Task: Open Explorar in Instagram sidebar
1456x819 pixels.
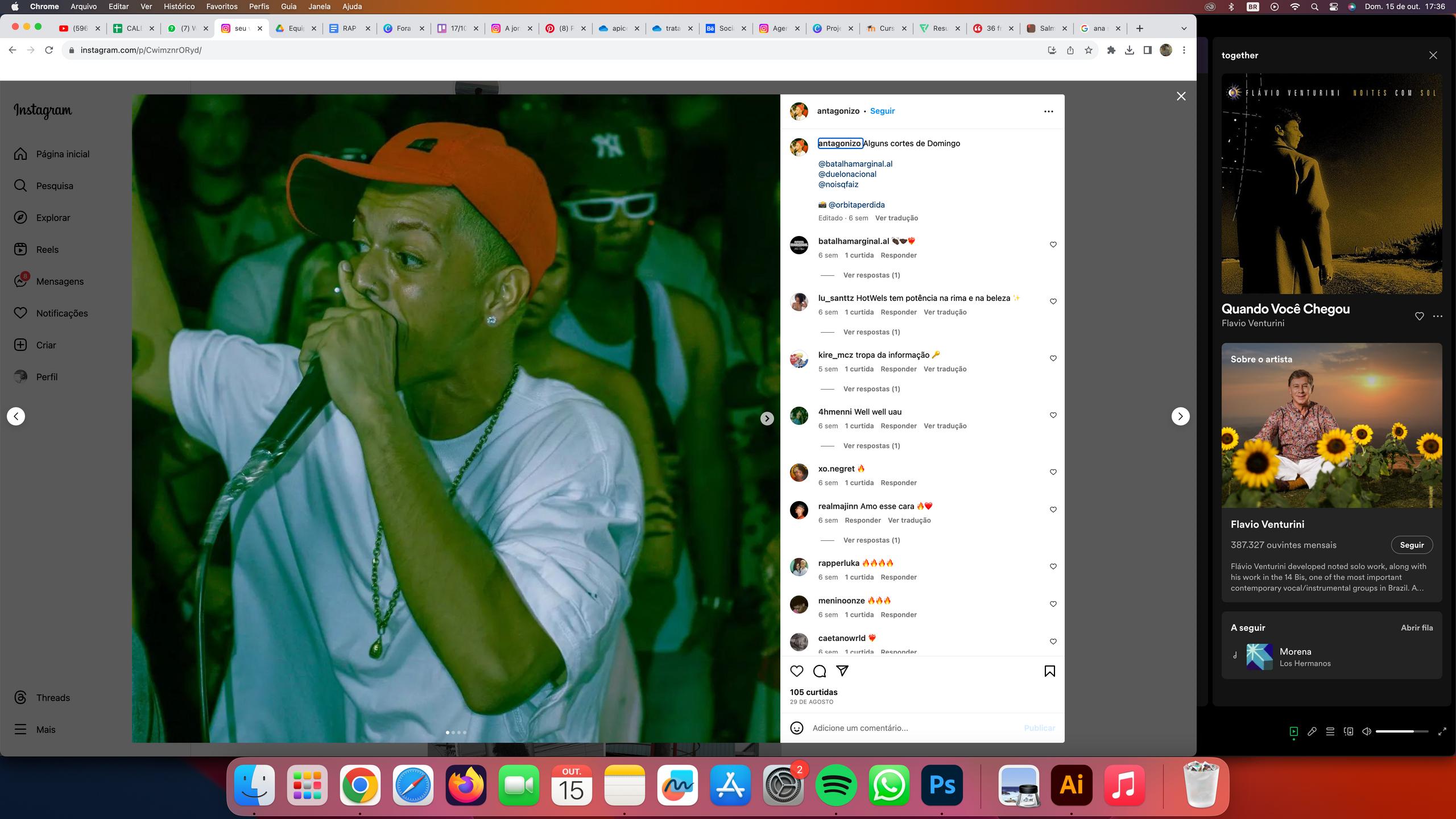Action: pyautogui.click(x=53, y=217)
